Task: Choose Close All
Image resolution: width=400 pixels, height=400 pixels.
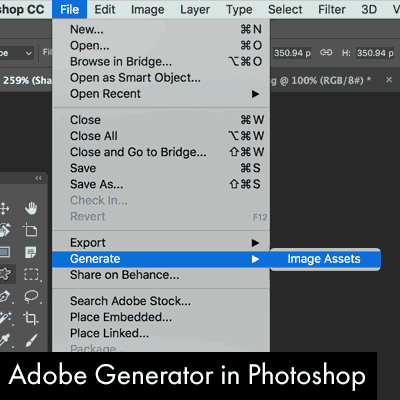Action: [x=161, y=136]
